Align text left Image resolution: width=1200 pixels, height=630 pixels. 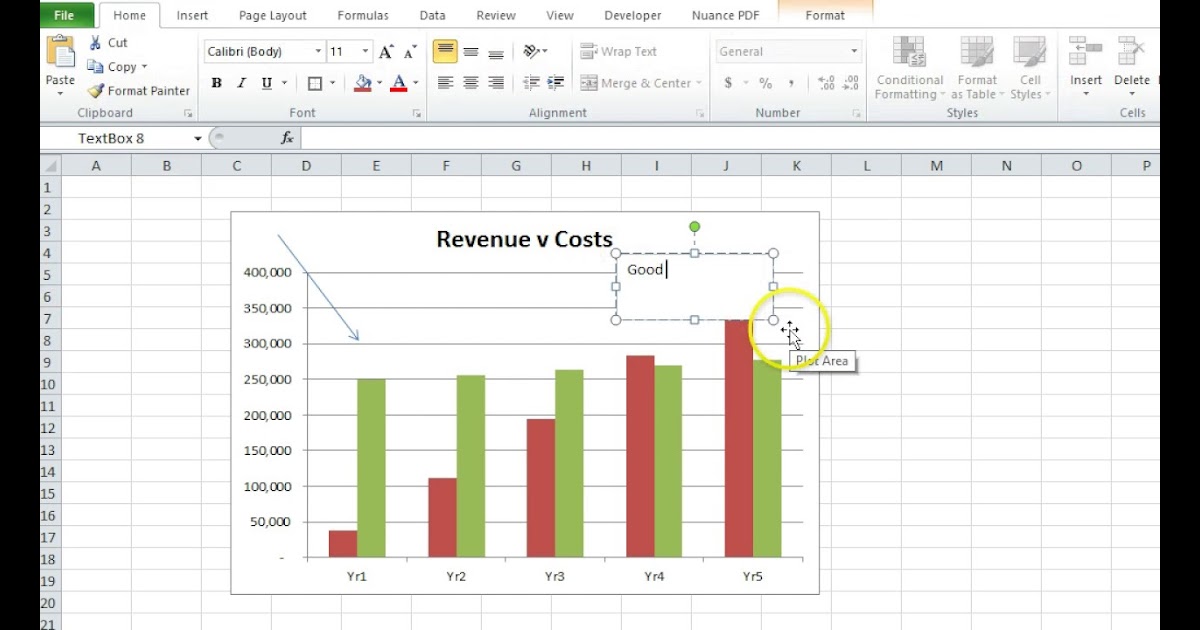click(445, 83)
